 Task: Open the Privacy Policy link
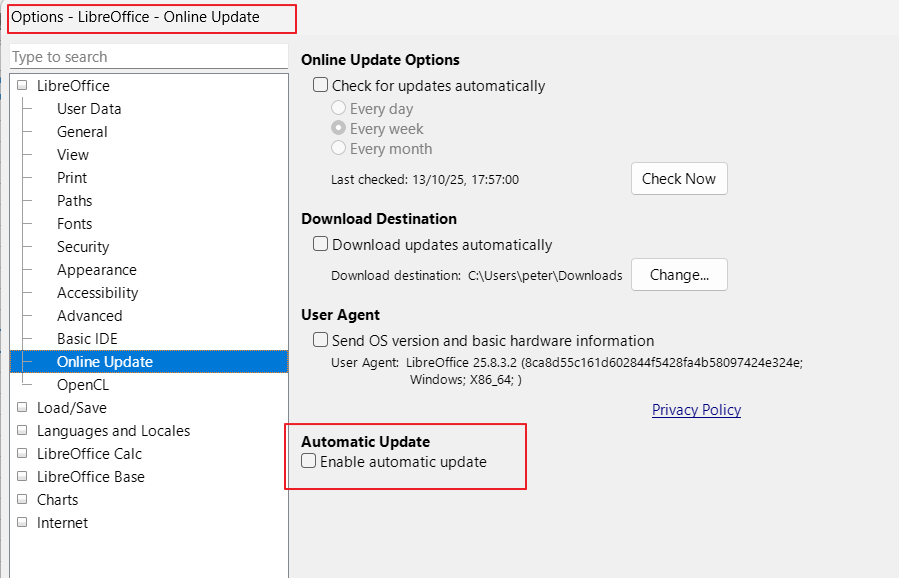[x=696, y=410]
